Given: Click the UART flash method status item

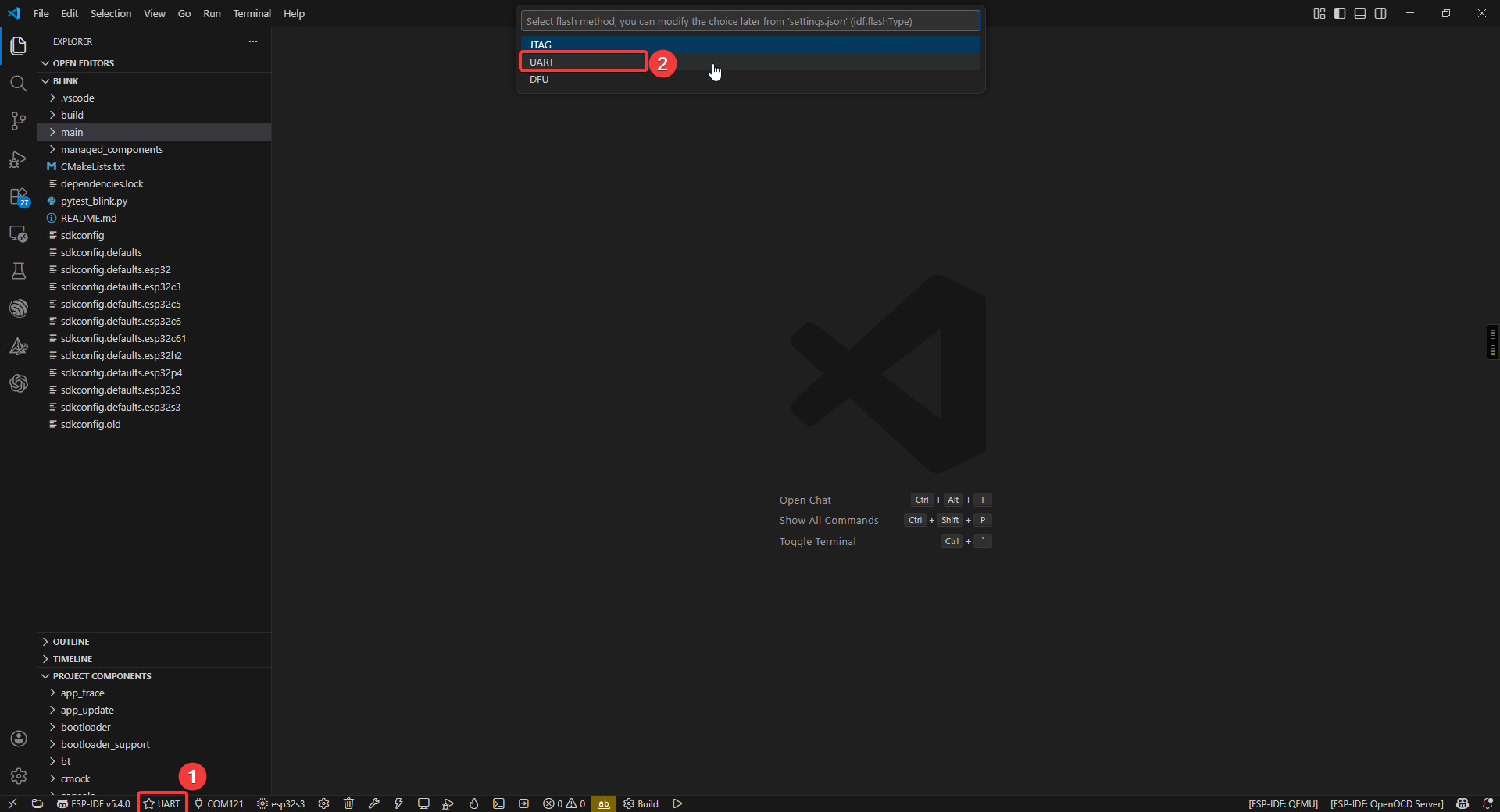Looking at the screenshot, I should [x=162, y=803].
